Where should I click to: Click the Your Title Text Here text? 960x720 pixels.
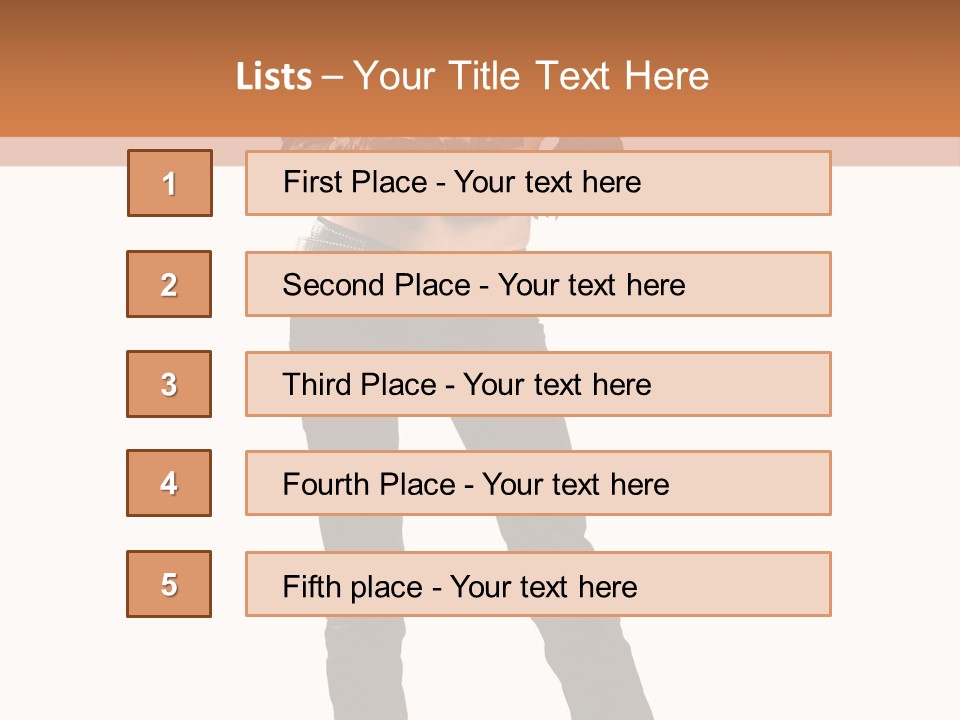click(531, 76)
